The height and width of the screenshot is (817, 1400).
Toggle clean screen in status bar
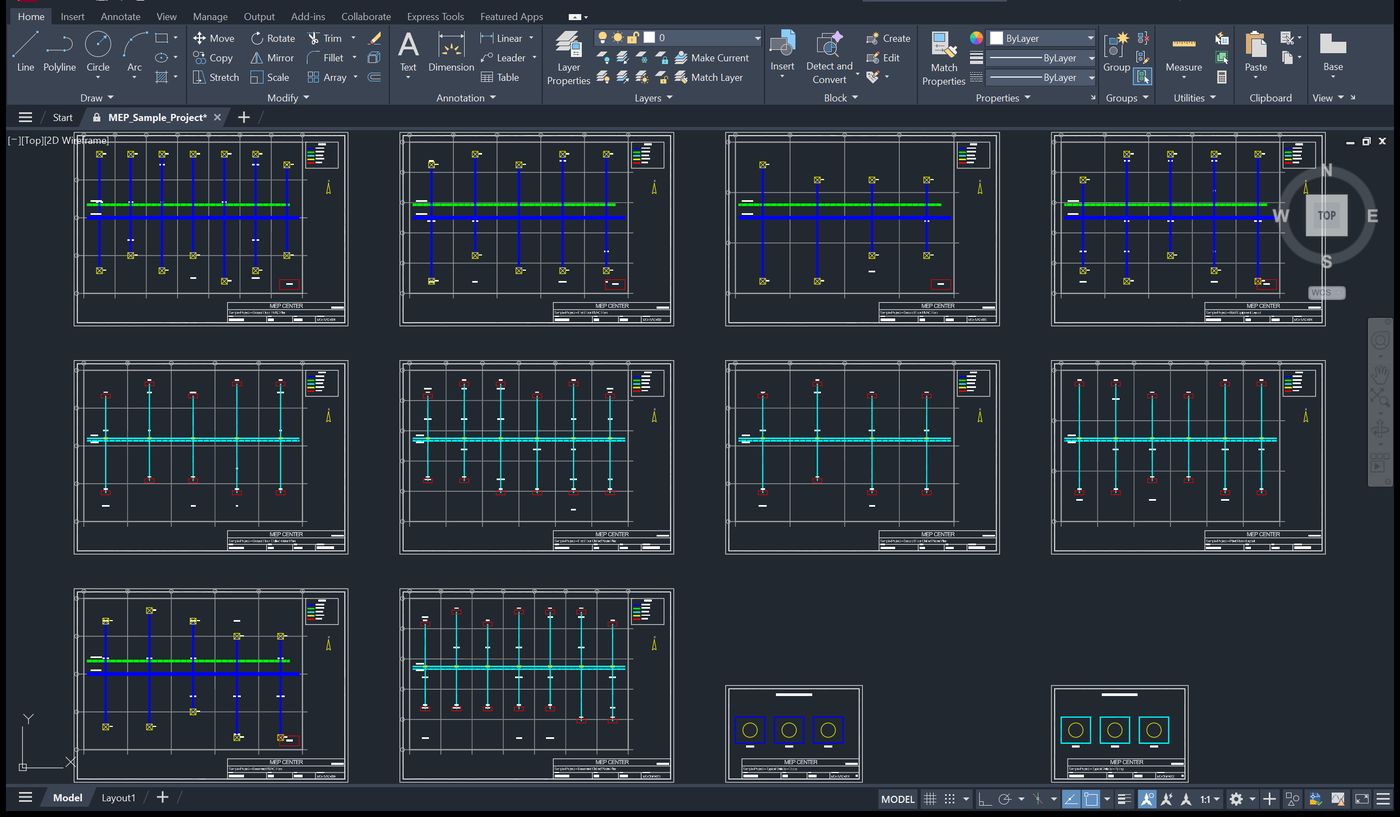(1362, 799)
